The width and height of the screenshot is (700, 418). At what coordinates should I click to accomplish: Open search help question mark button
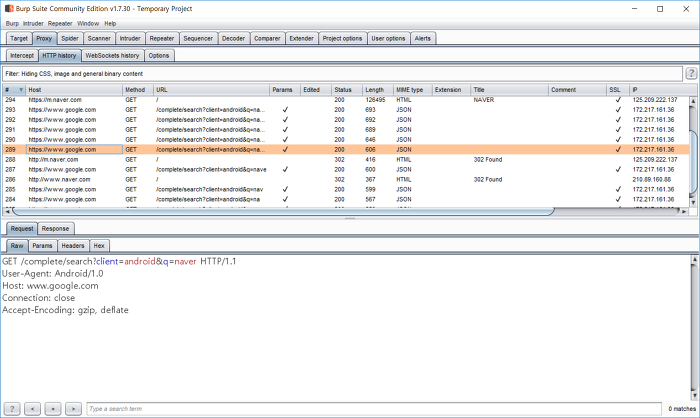(12, 409)
